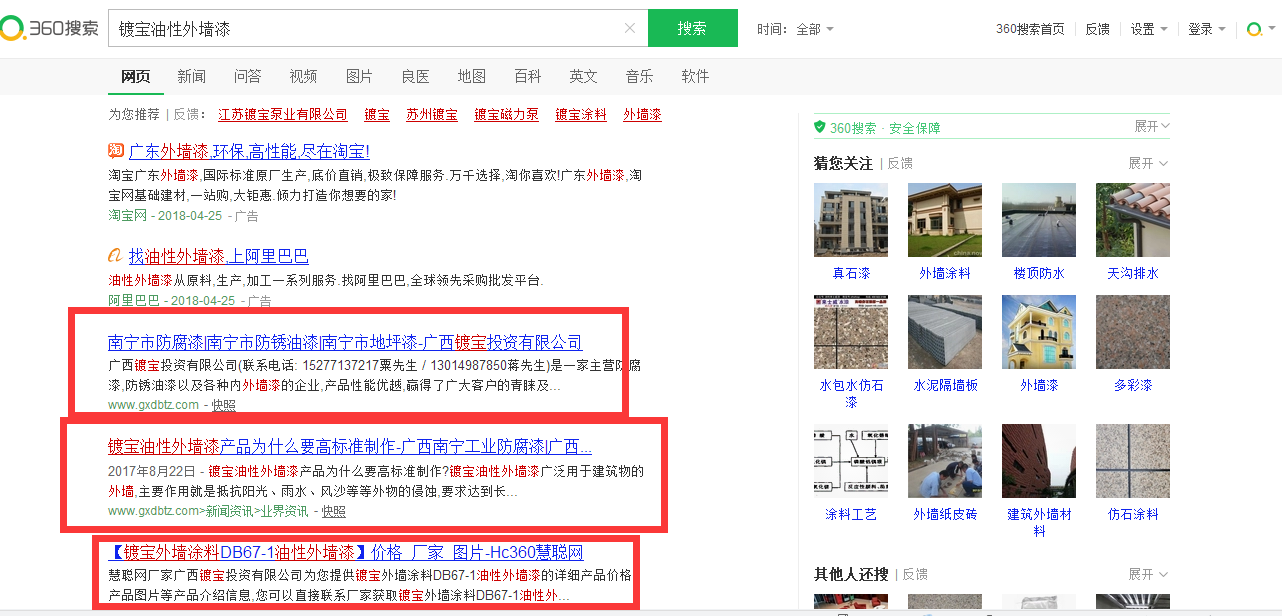Expand the 猜您关注 section with 展开
Viewport: 1282px width, 616px height.
[1148, 163]
